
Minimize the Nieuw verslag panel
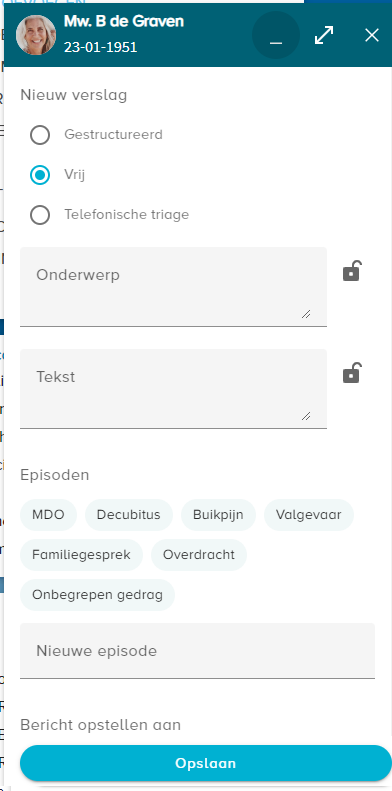coord(276,35)
